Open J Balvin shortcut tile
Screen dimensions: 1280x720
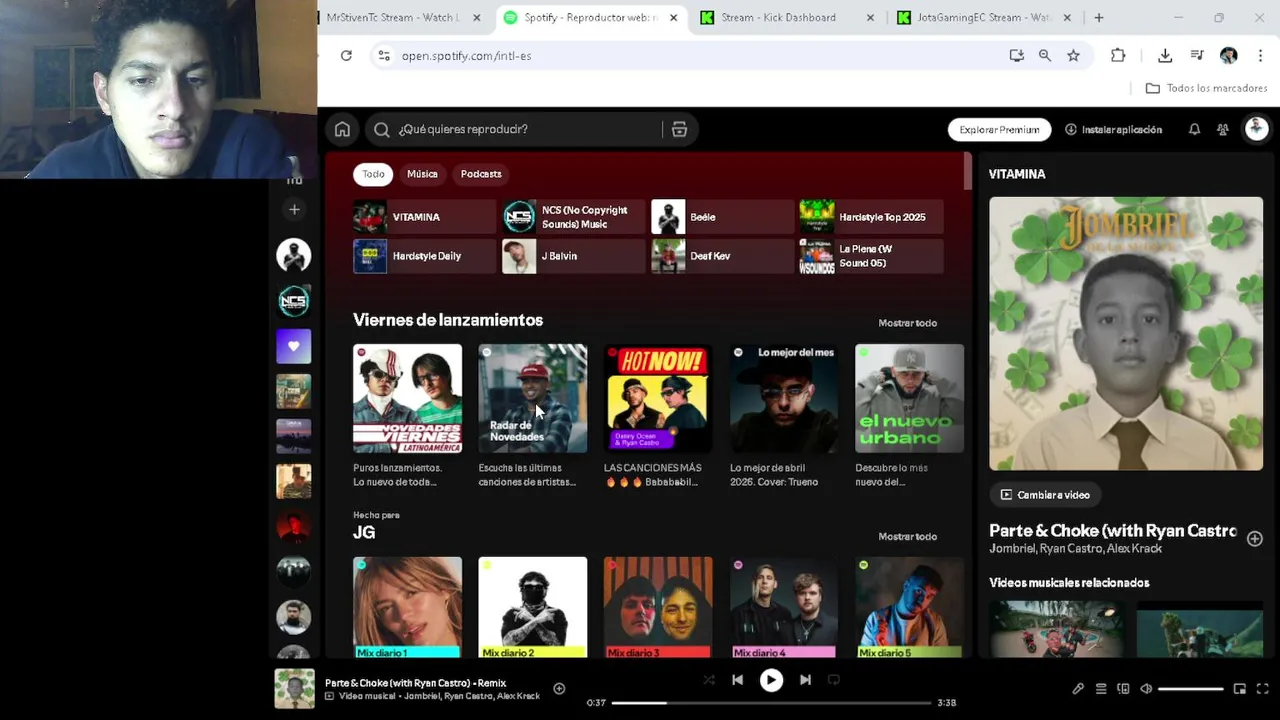pos(573,256)
